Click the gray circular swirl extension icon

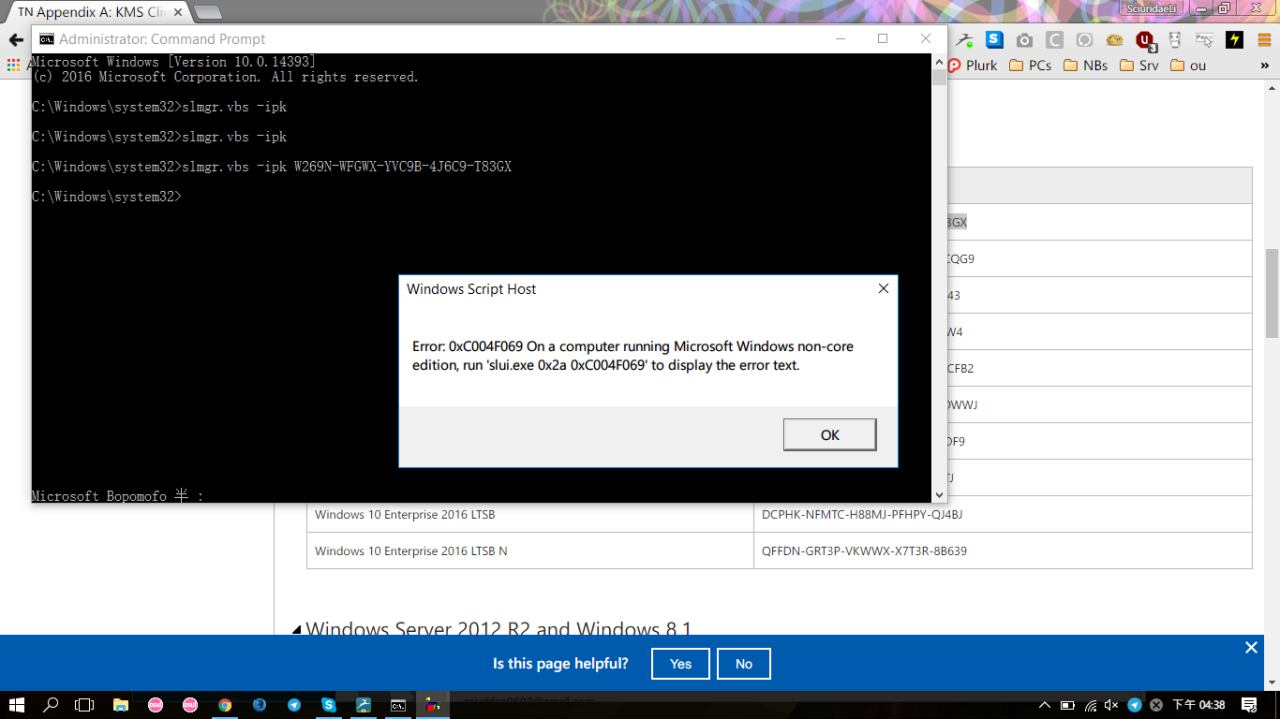coord(1084,40)
